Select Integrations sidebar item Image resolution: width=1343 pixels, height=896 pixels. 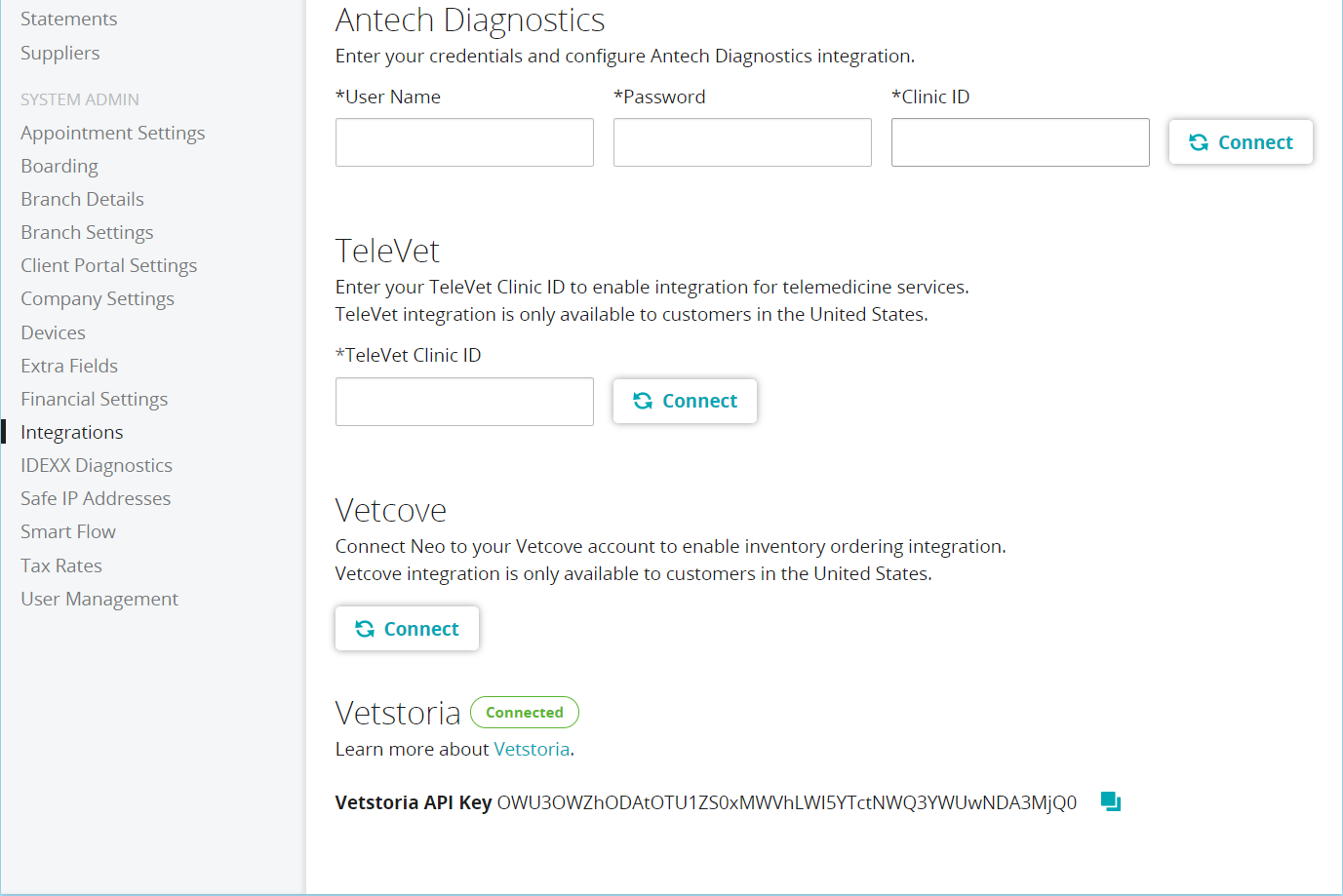[x=71, y=432]
